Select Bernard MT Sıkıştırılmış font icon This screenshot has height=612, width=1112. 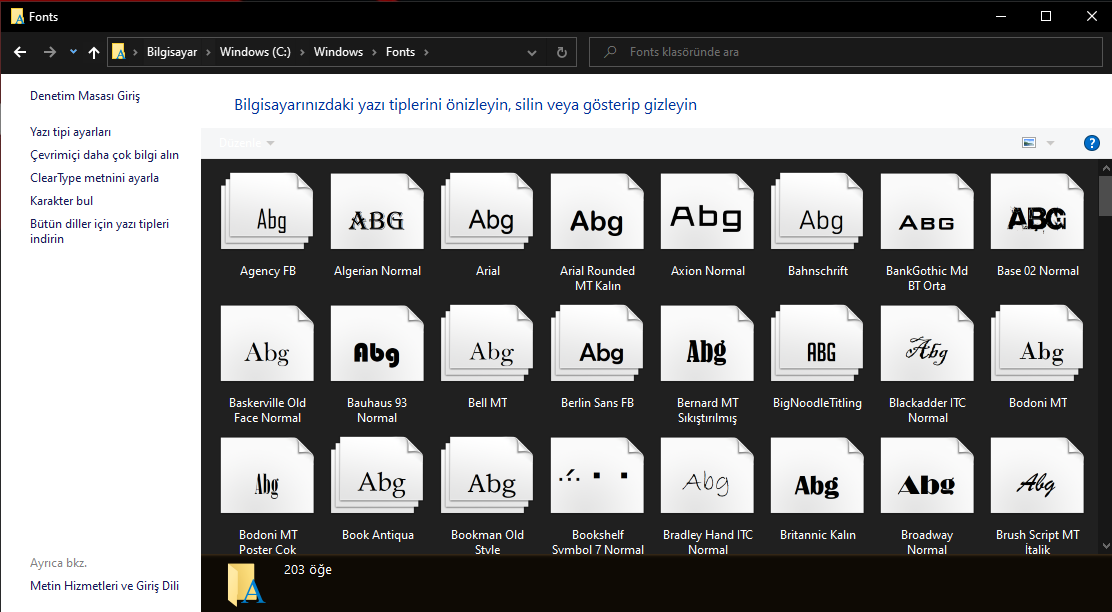707,343
